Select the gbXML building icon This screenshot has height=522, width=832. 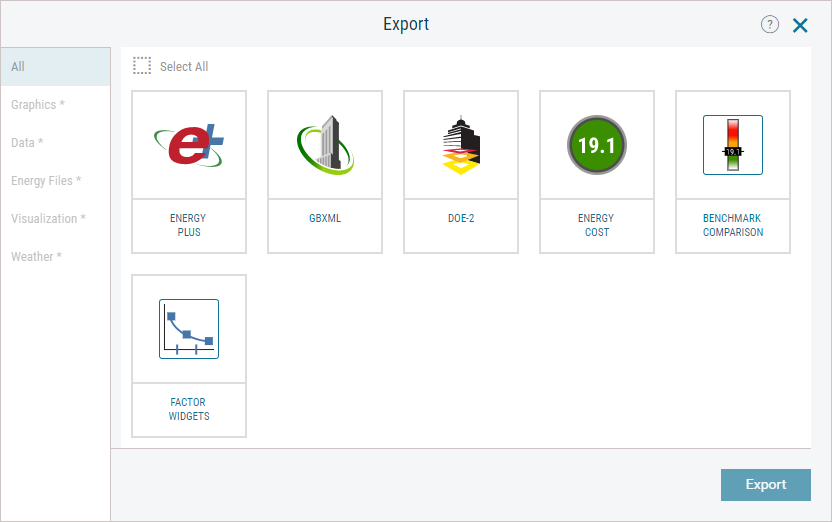tap(325, 145)
